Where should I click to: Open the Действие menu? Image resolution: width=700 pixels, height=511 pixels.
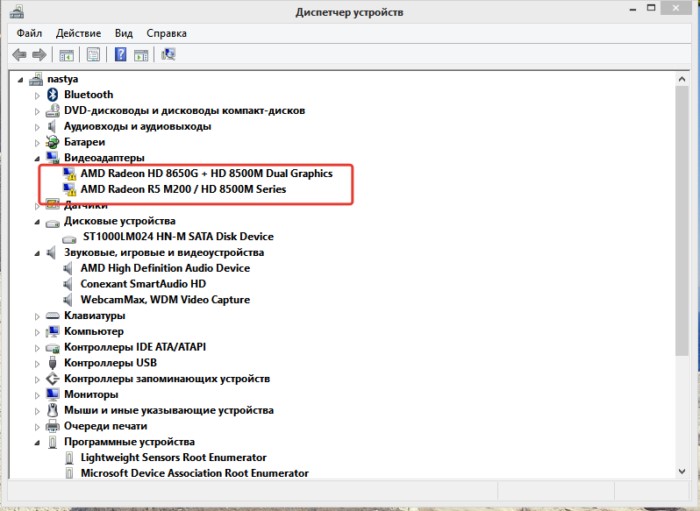click(x=78, y=33)
